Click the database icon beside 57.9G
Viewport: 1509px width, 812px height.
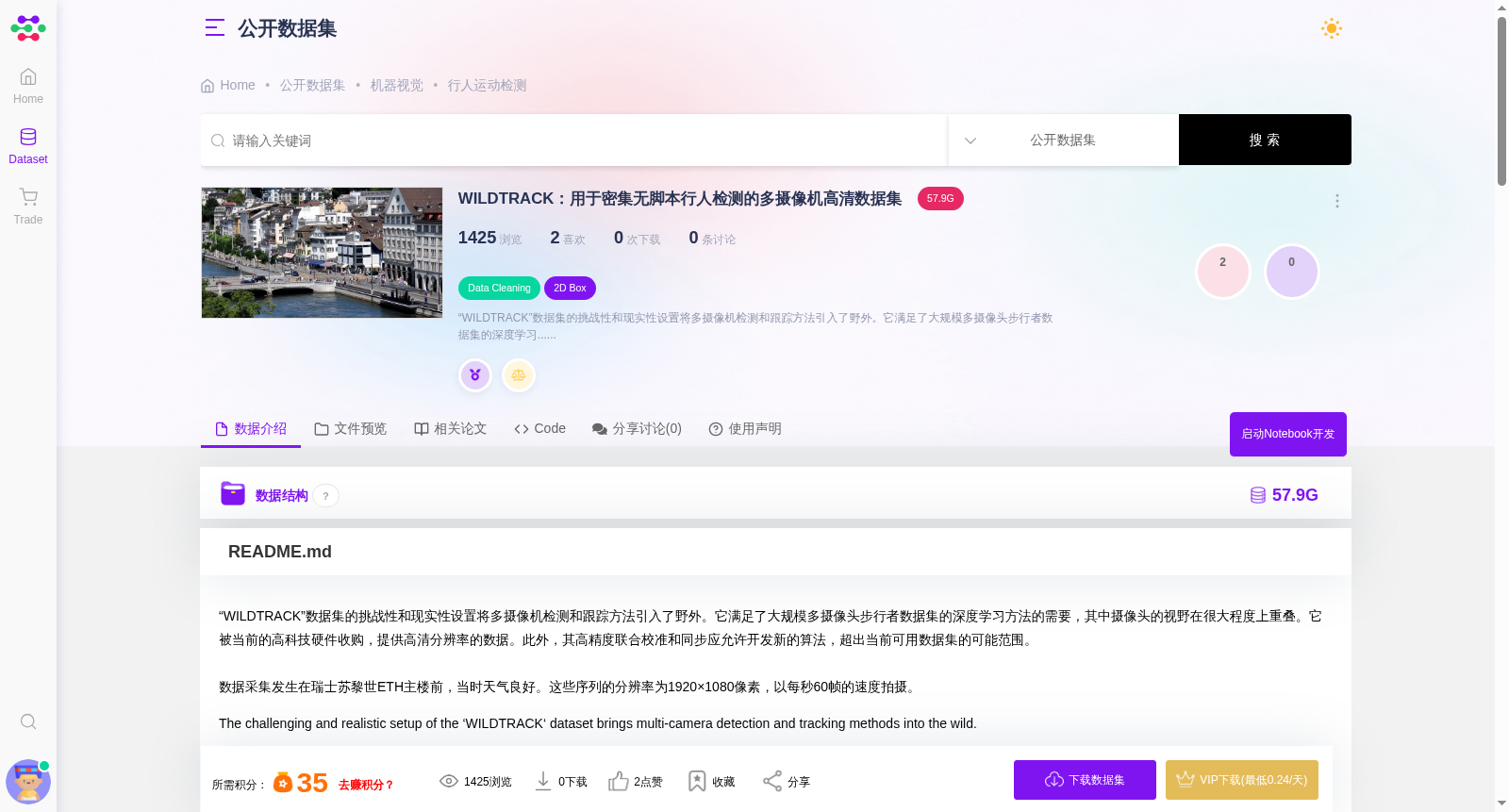(1258, 495)
